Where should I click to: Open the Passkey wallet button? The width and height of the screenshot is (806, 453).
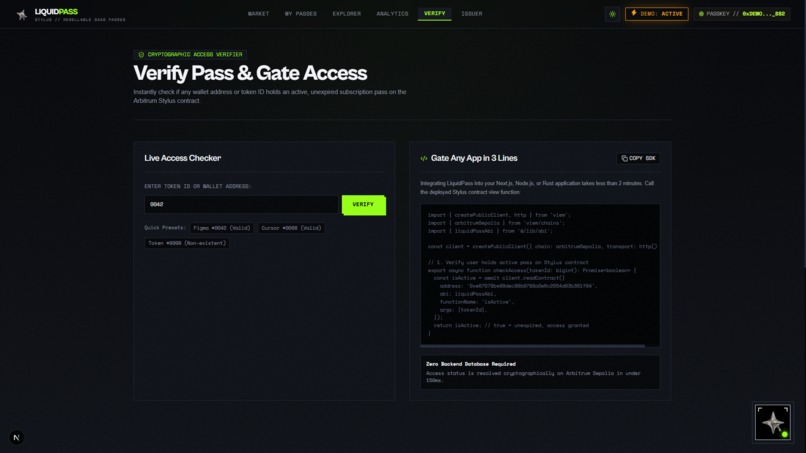[741, 14]
